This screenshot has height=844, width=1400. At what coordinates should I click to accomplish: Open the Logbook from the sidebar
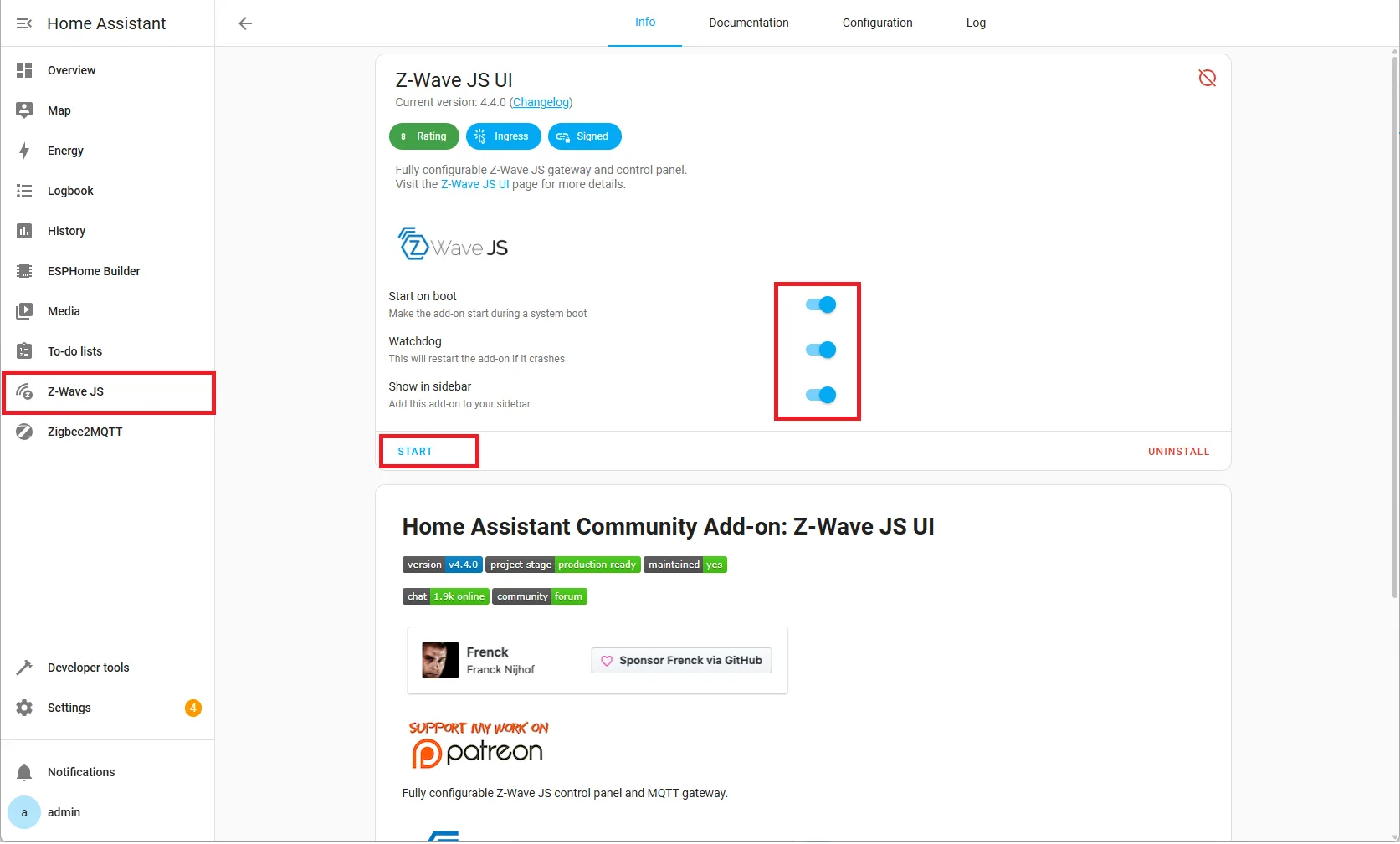[70, 191]
